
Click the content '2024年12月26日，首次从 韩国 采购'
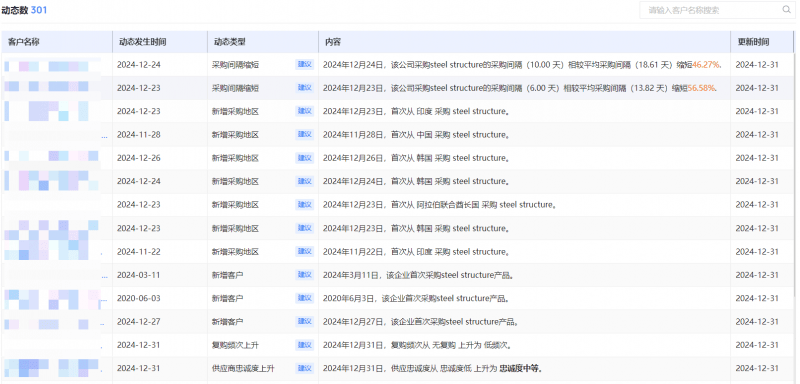387,158
